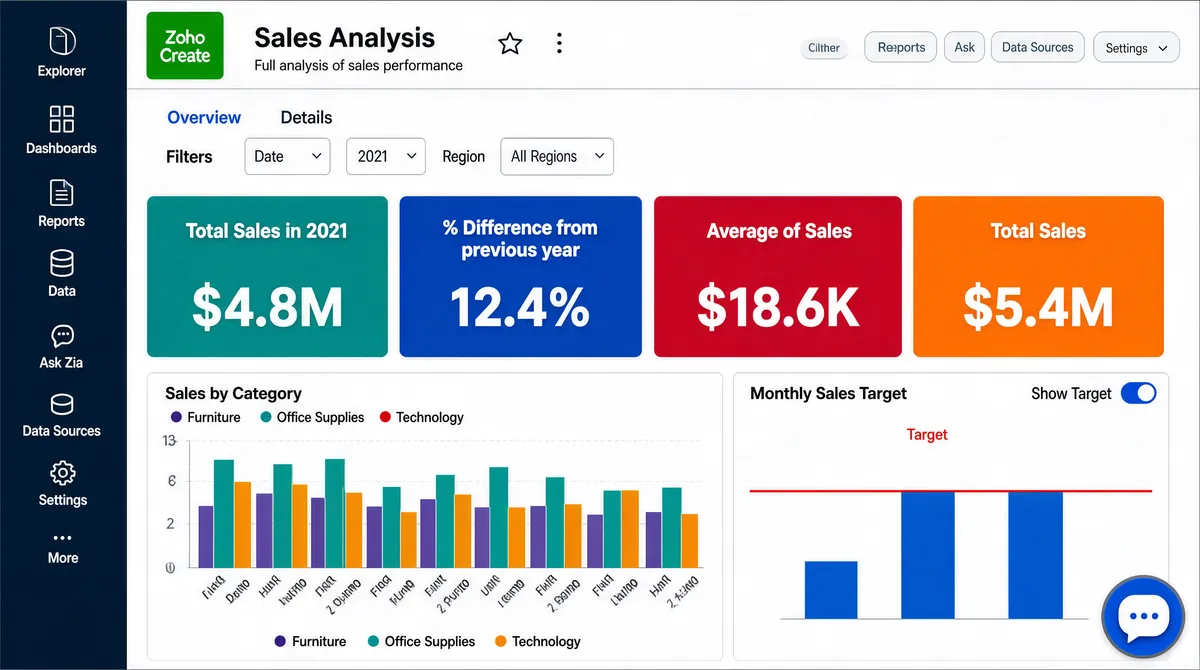This screenshot has width=1200, height=670.
Task: Open Dashboards in the sidebar
Action: [x=62, y=130]
